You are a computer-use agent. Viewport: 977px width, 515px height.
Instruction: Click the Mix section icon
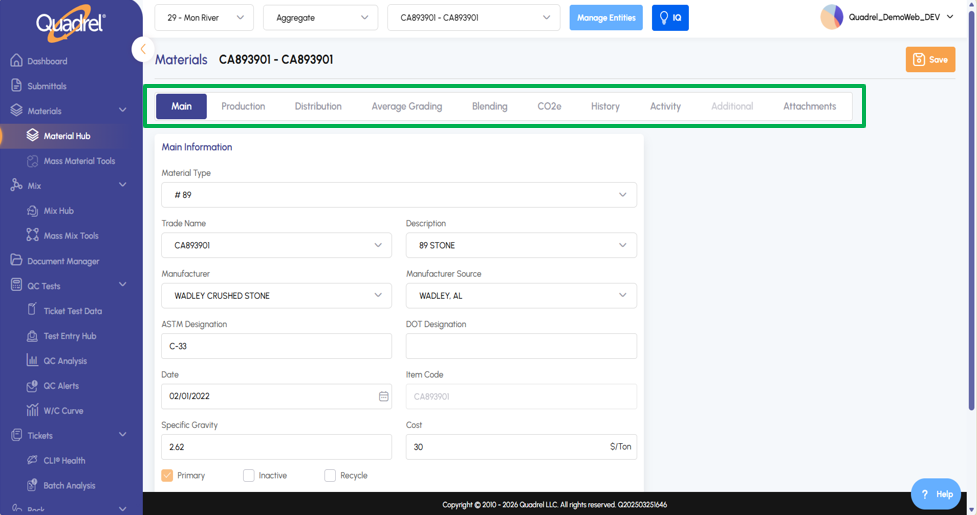pos(17,185)
